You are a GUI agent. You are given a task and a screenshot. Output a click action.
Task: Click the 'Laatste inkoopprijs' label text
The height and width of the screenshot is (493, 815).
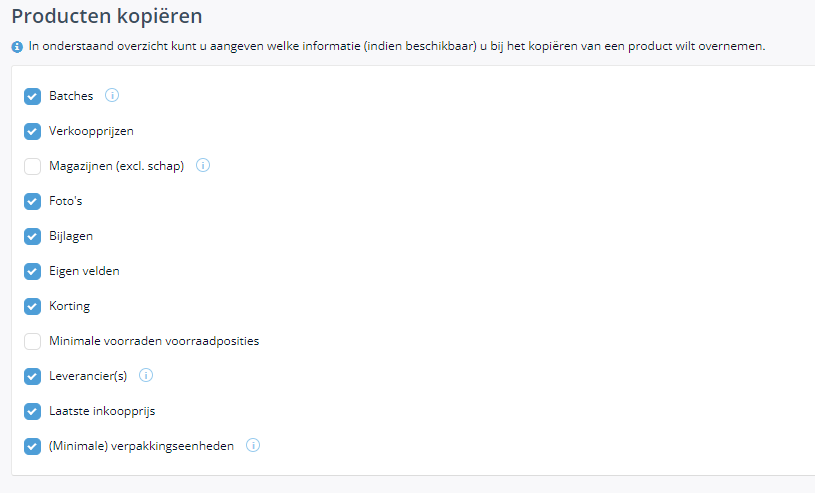tap(102, 411)
